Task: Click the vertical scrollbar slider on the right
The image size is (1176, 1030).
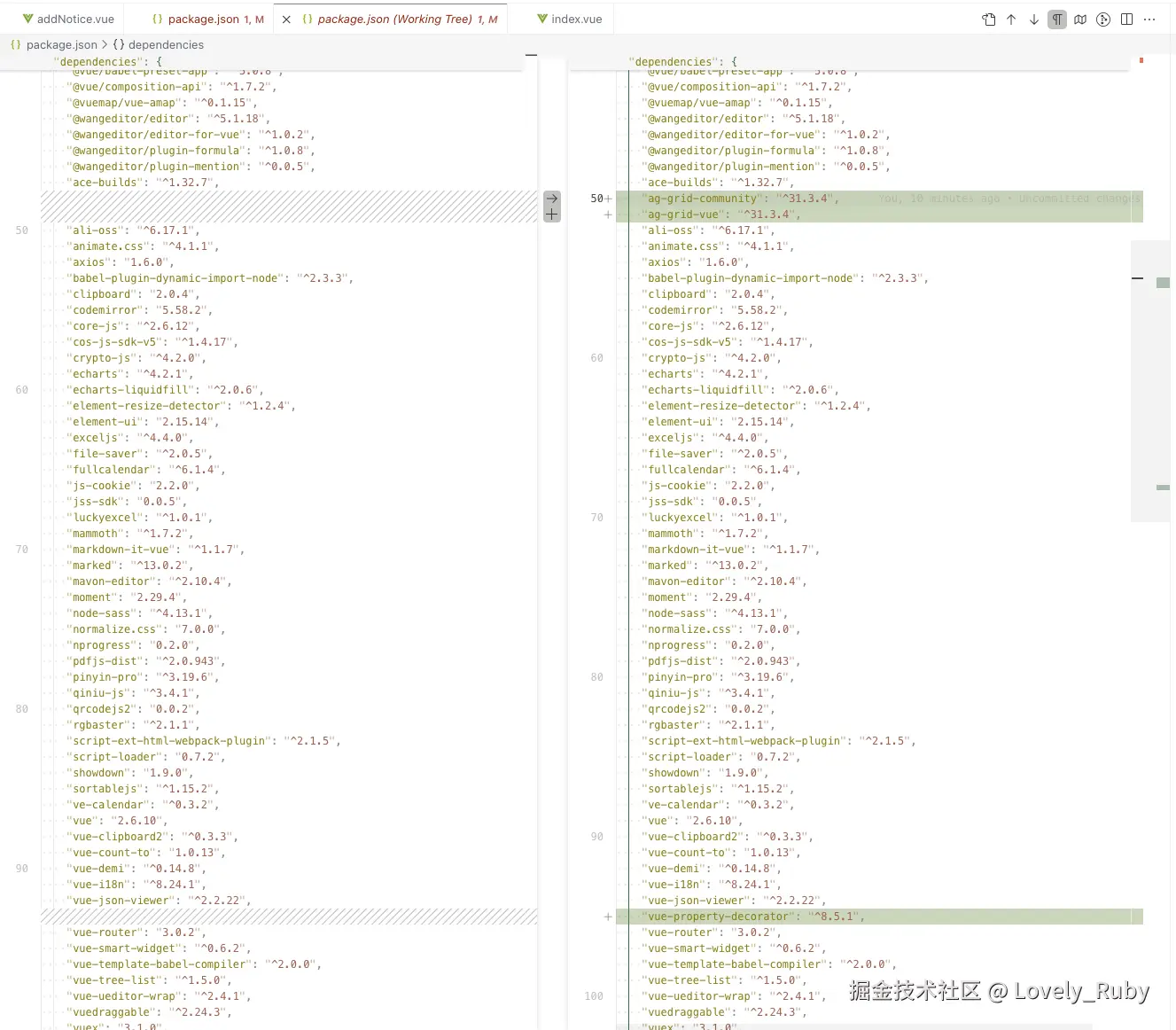Action: tap(1151, 381)
